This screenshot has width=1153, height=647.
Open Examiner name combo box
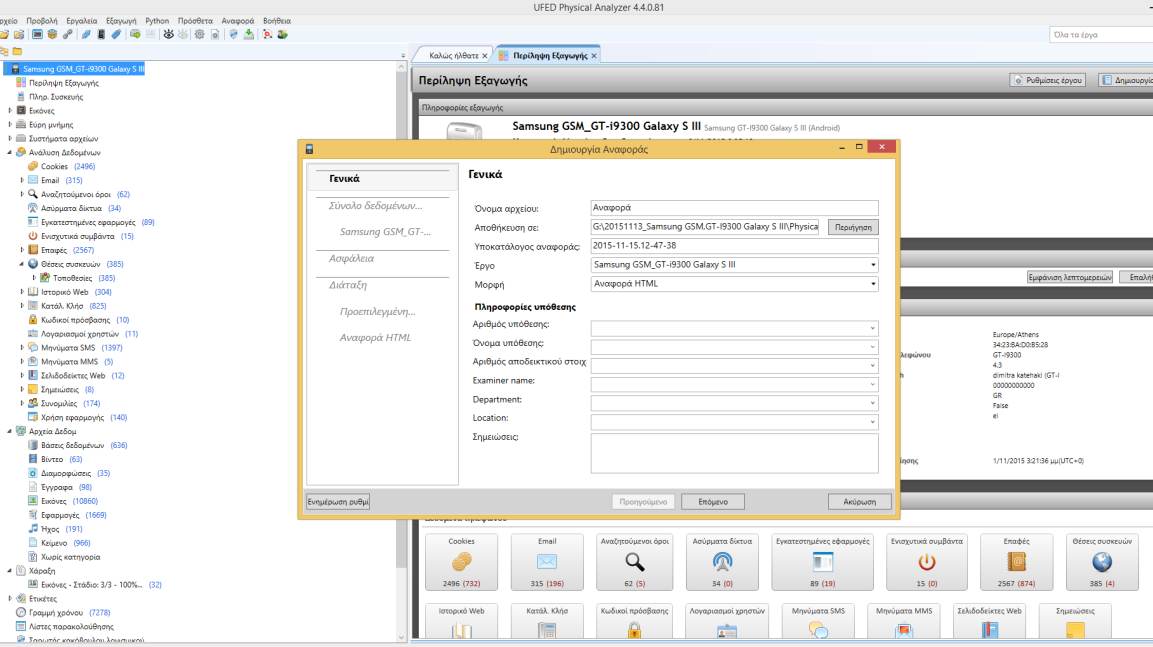(x=734, y=385)
